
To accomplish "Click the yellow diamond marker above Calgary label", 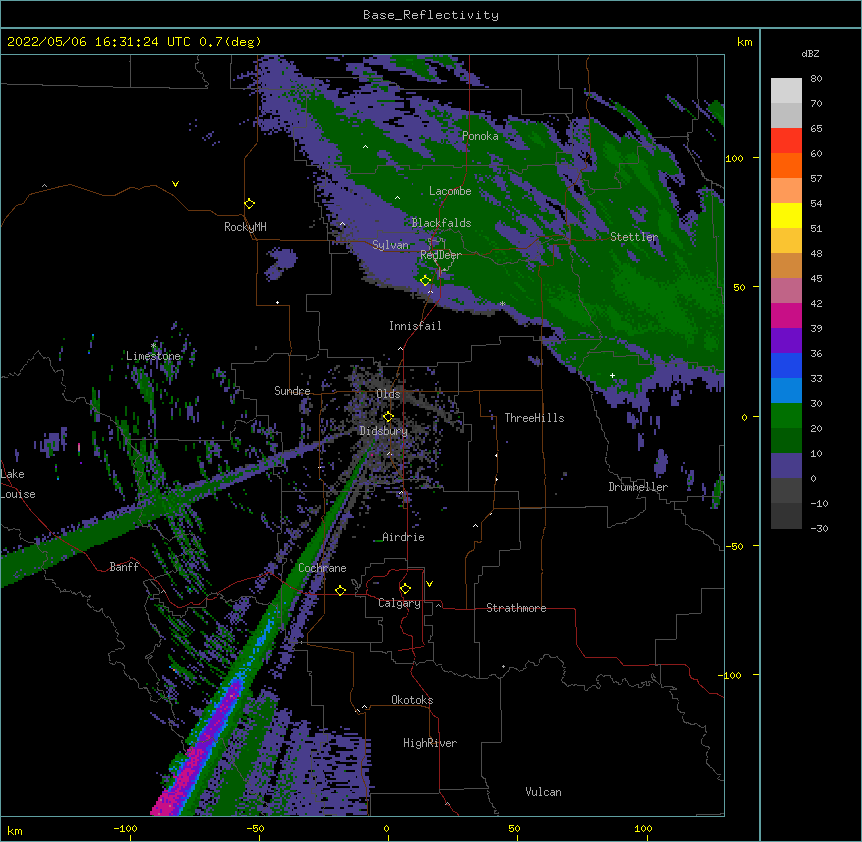I will tap(405, 589).
